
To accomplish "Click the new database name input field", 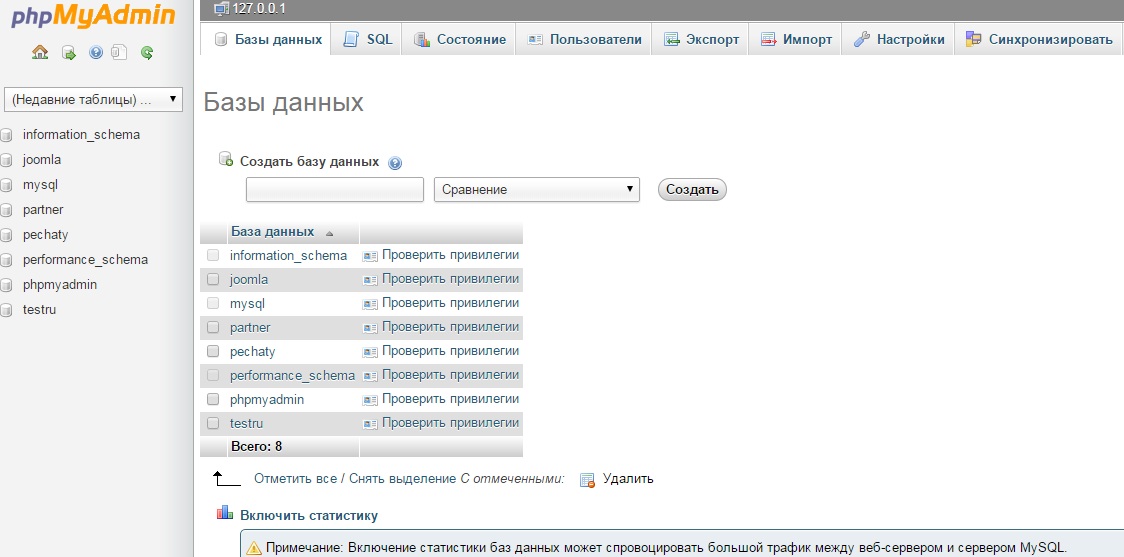I will pyautogui.click(x=335, y=190).
